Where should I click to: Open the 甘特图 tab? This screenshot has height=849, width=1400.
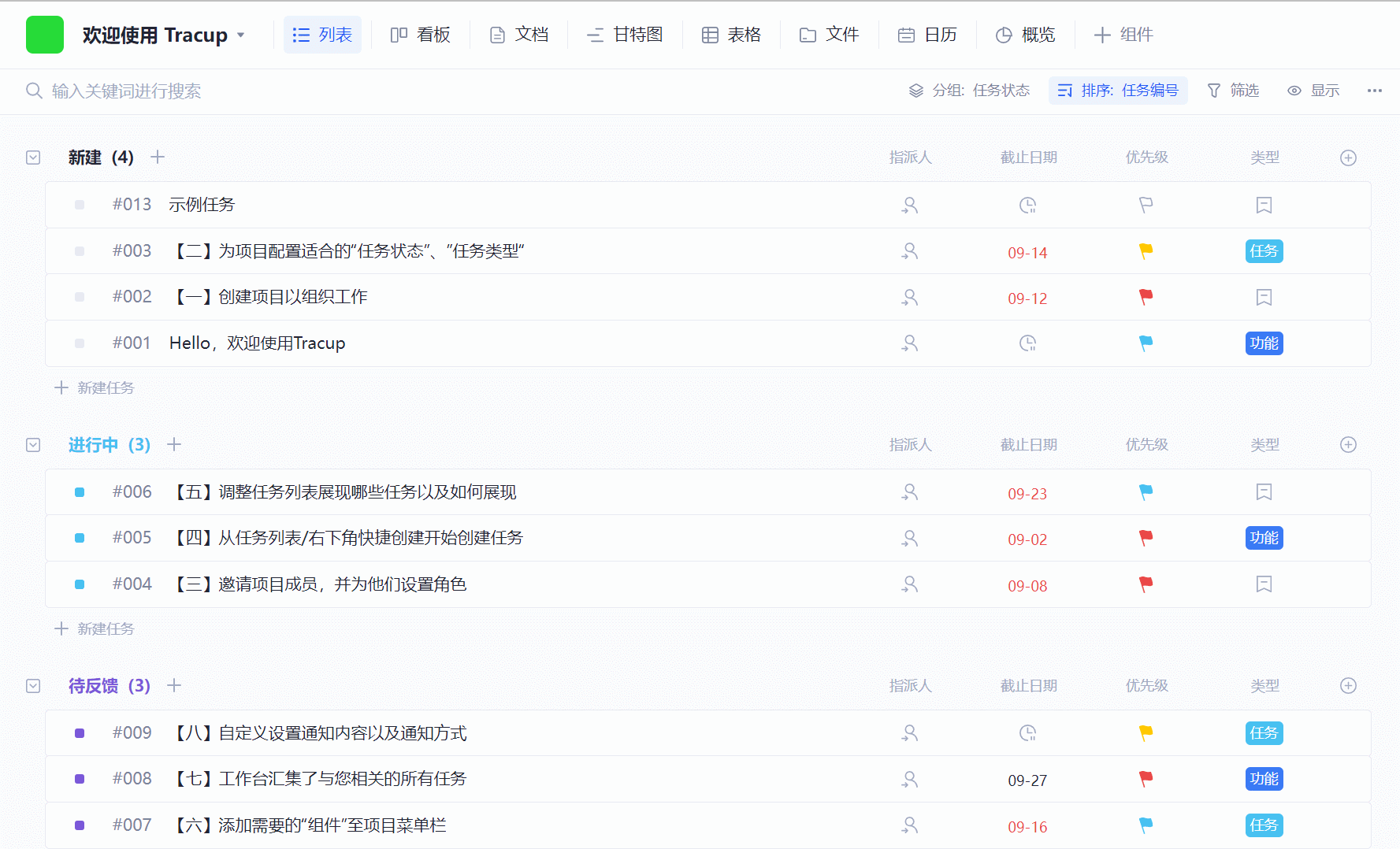(625, 35)
